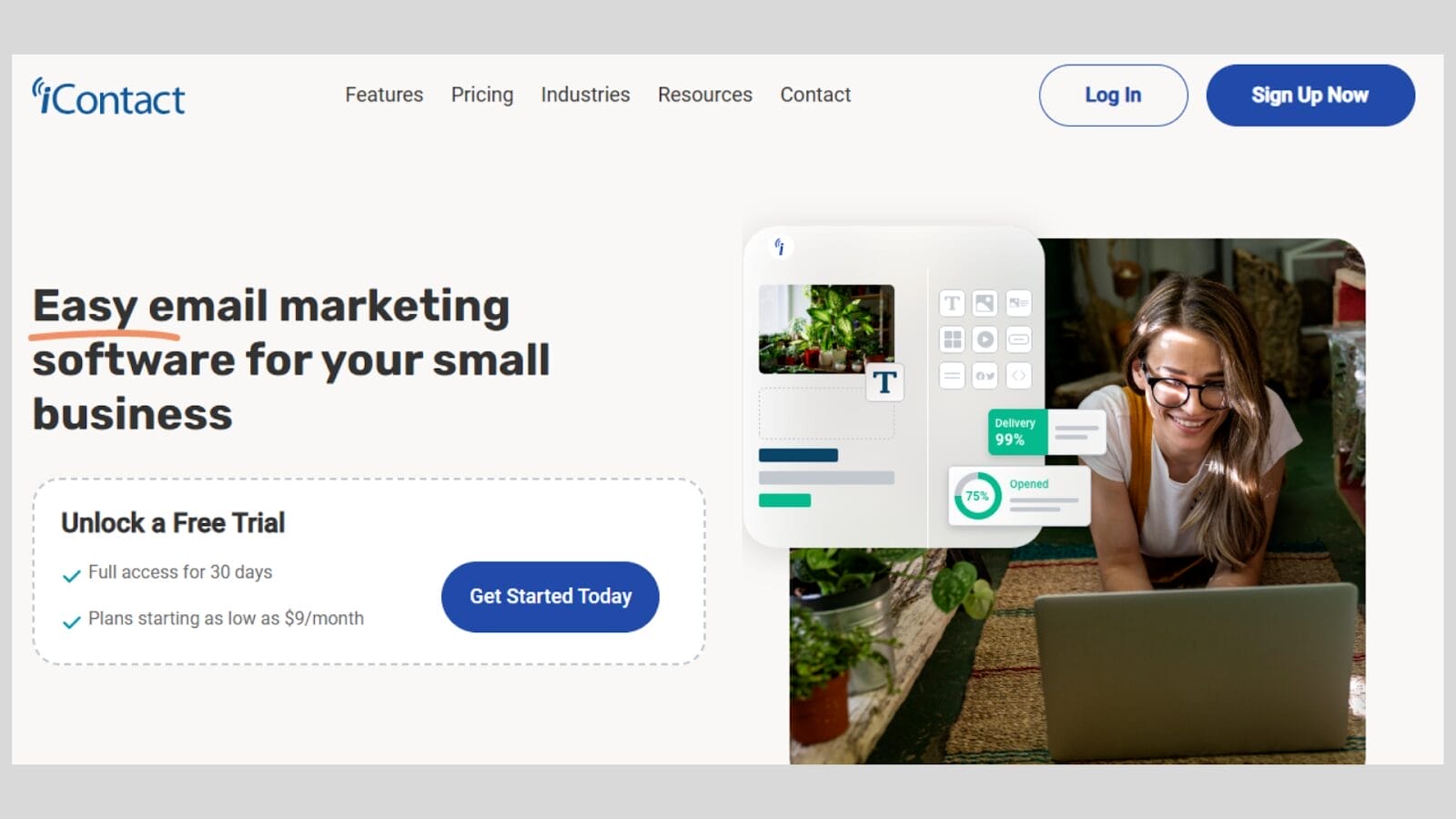Viewport: 1456px width, 819px height.
Task: Click the divider lines block icon
Action: (x=952, y=375)
